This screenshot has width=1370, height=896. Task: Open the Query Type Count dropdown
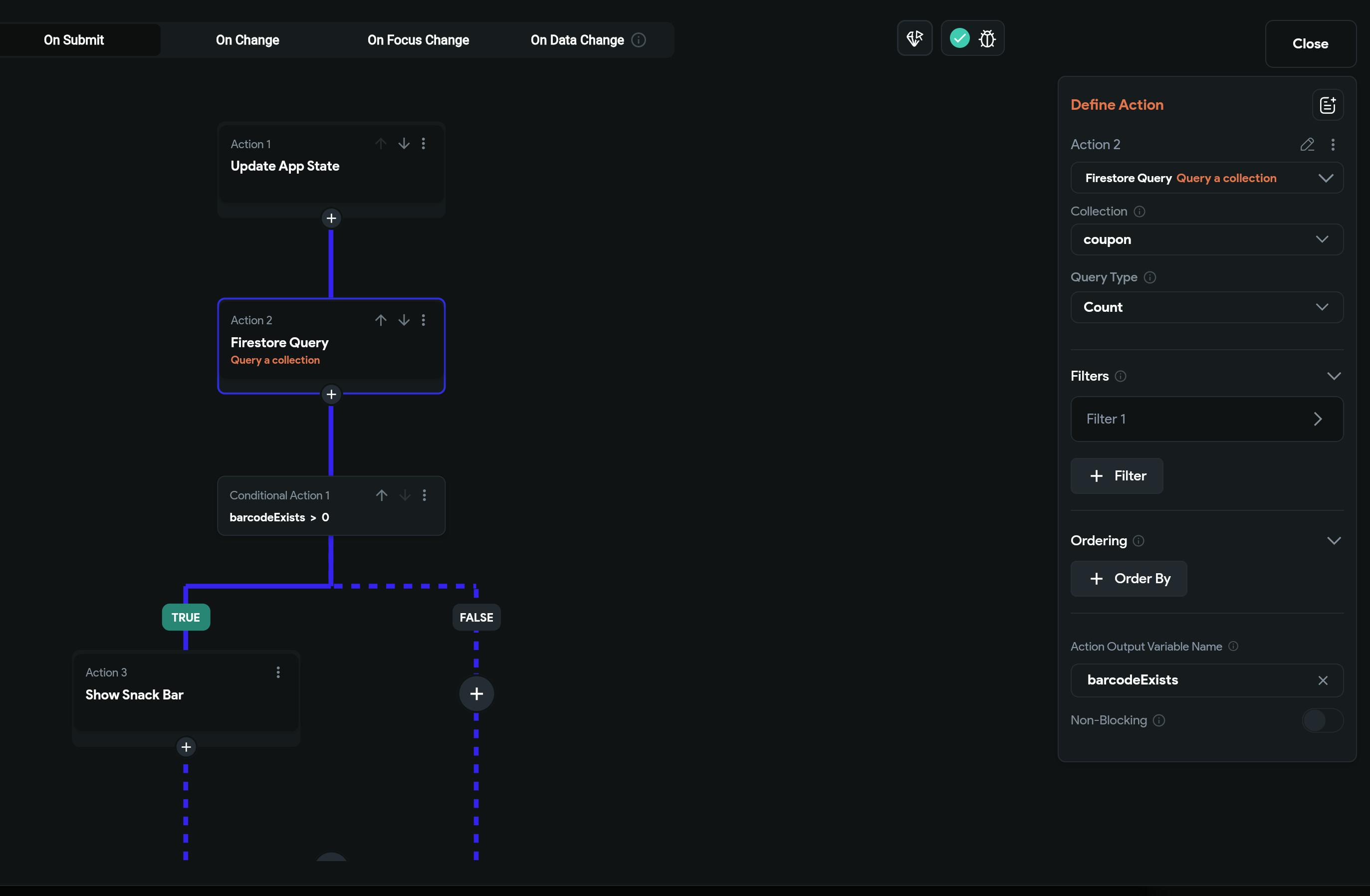[1206, 307]
